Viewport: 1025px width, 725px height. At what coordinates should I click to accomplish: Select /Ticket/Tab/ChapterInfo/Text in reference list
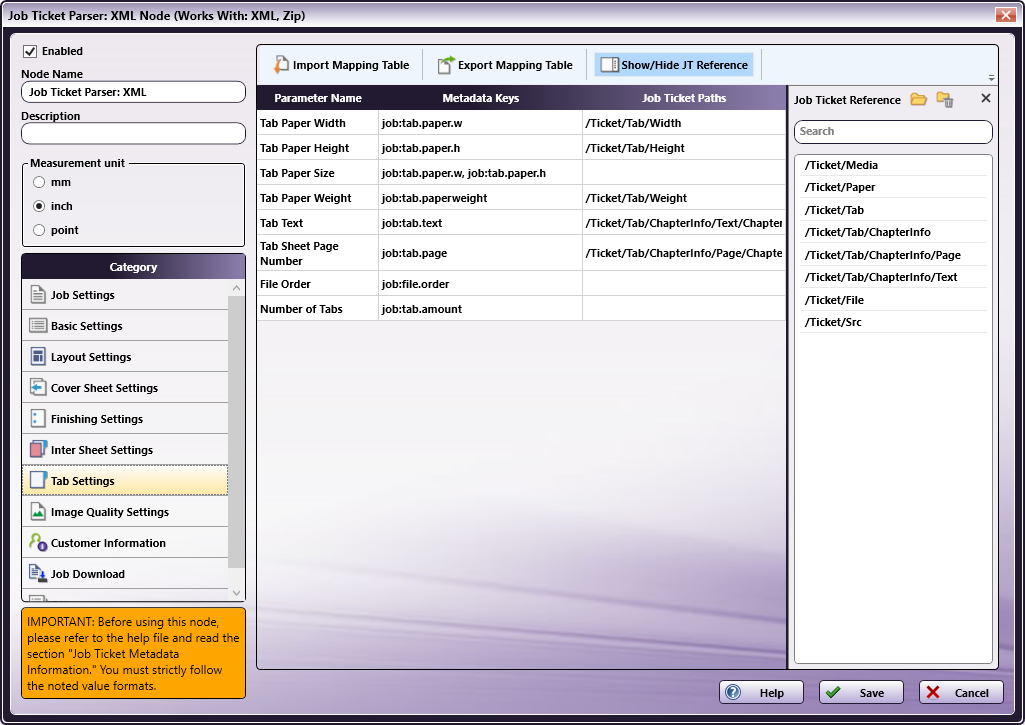point(892,277)
